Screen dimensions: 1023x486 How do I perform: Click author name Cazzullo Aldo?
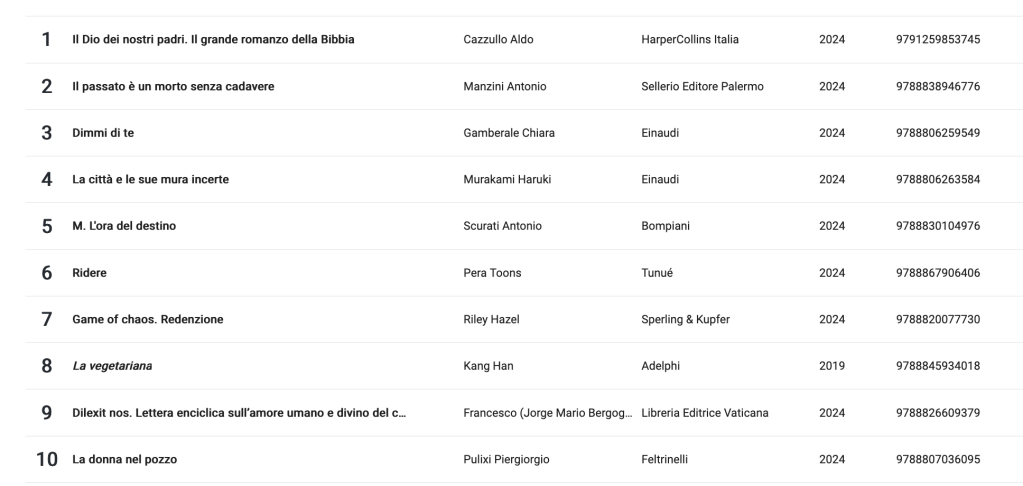499,40
